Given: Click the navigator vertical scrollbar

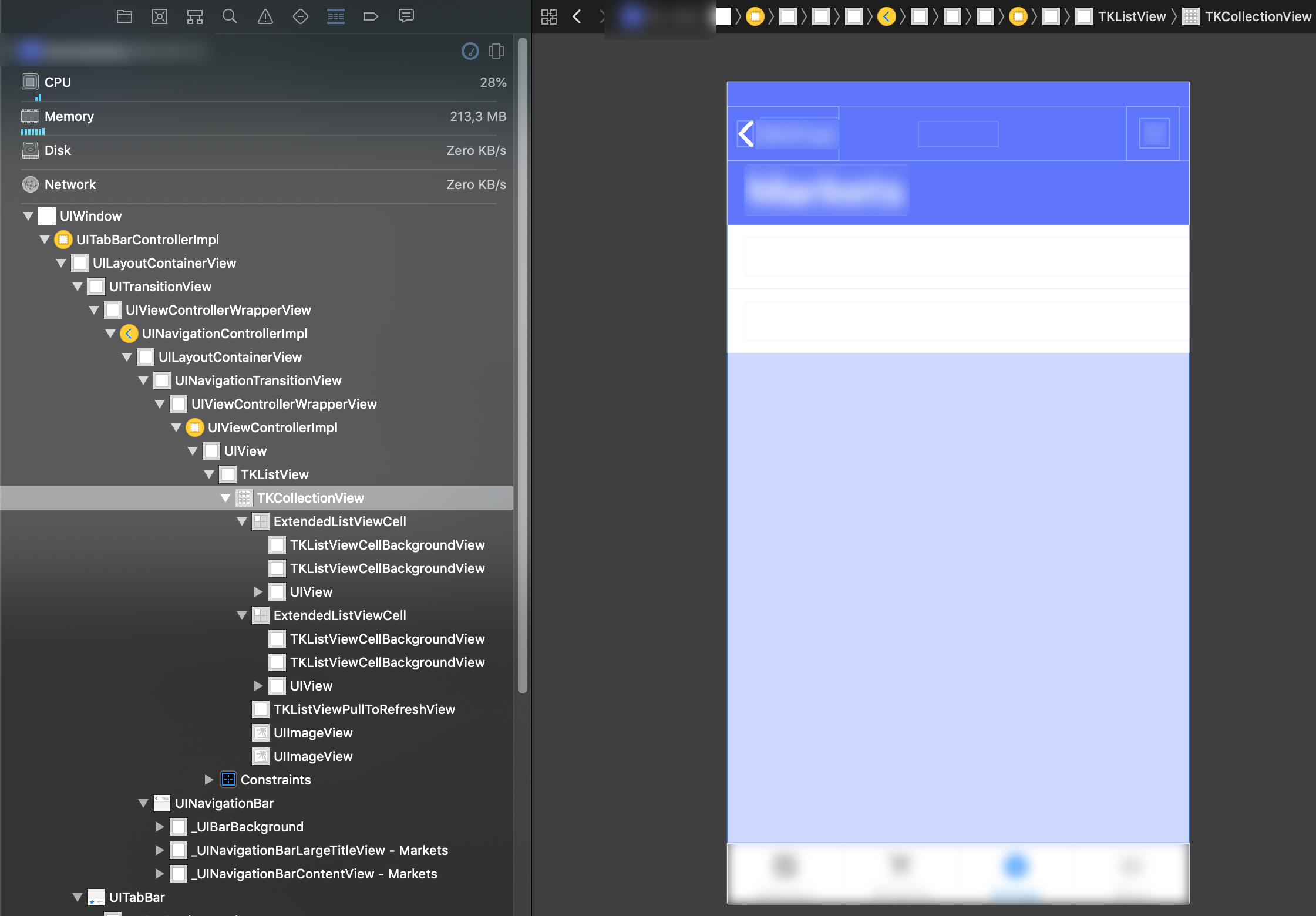Looking at the screenshot, I should [522, 364].
